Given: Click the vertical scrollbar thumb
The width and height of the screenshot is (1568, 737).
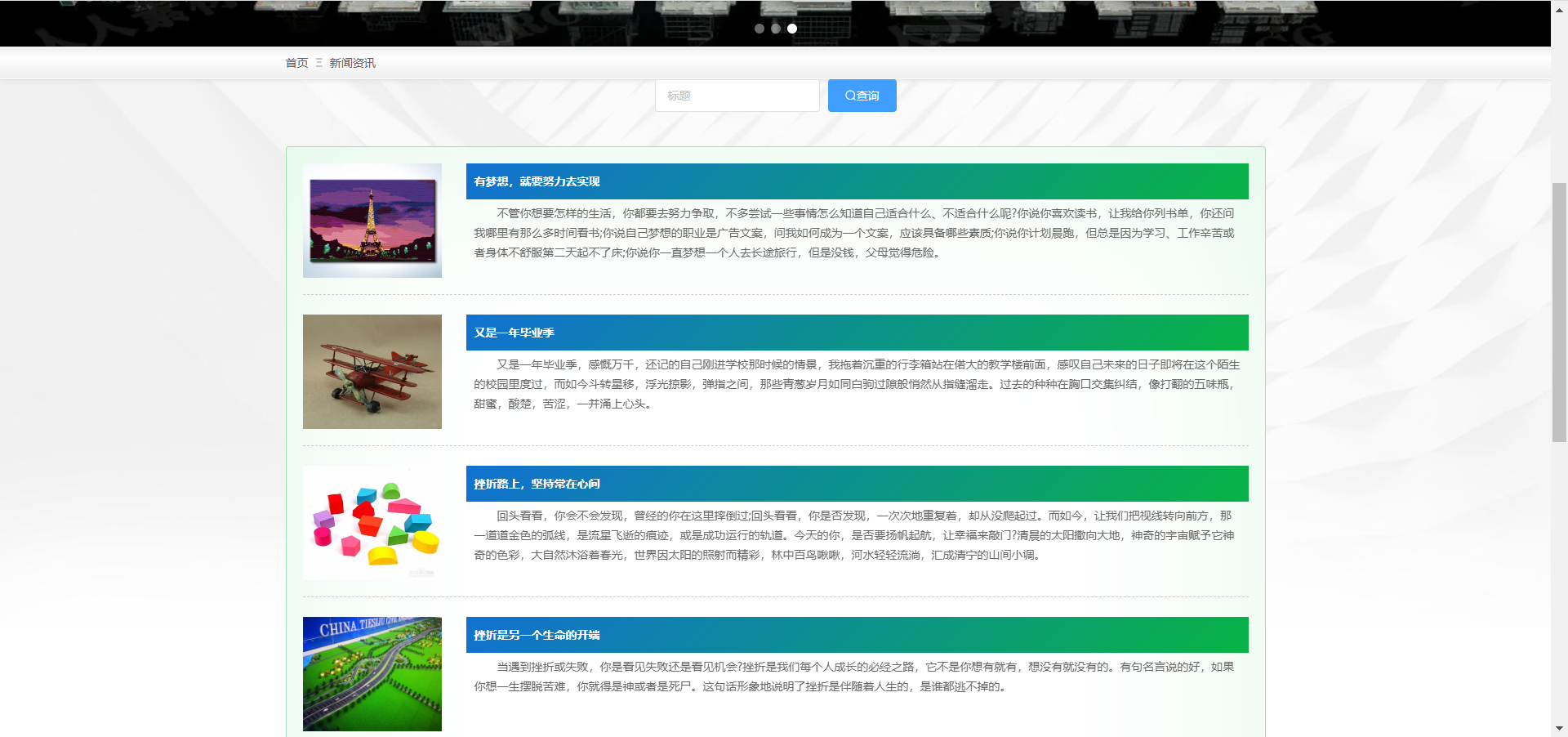Looking at the screenshot, I should click(1559, 310).
